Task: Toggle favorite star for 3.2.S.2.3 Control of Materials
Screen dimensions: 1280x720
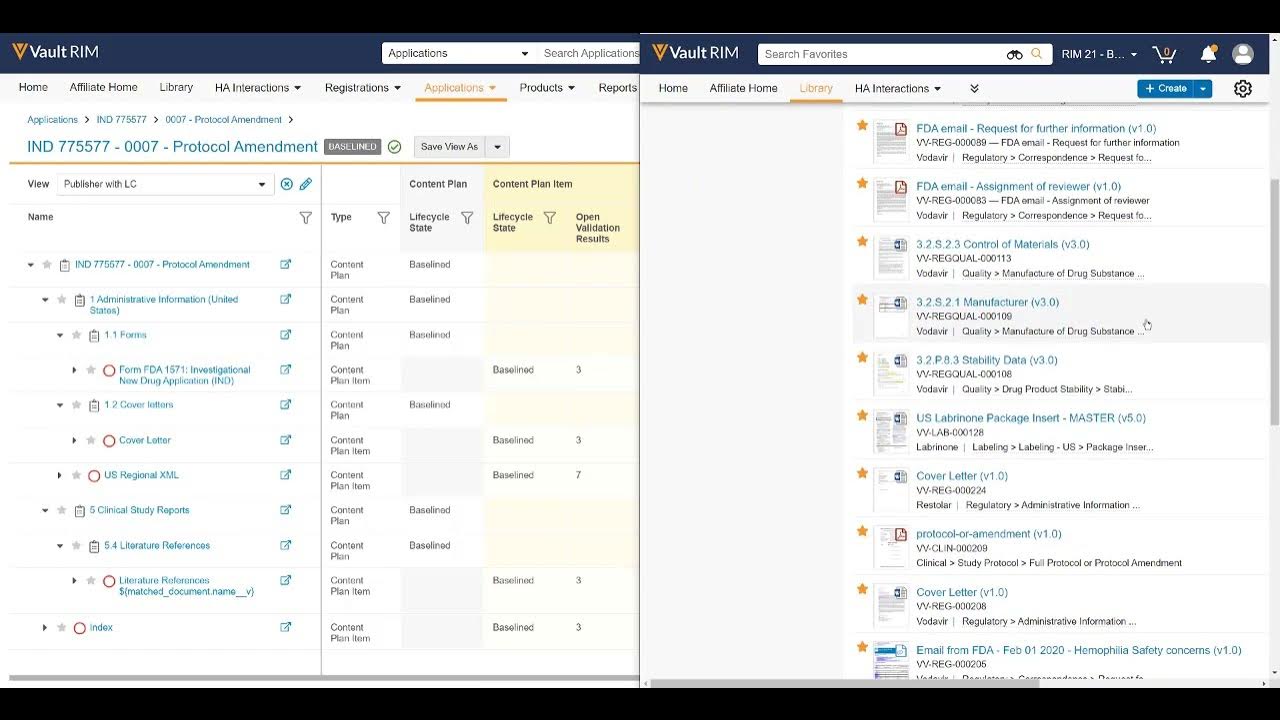Action: [862, 241]
